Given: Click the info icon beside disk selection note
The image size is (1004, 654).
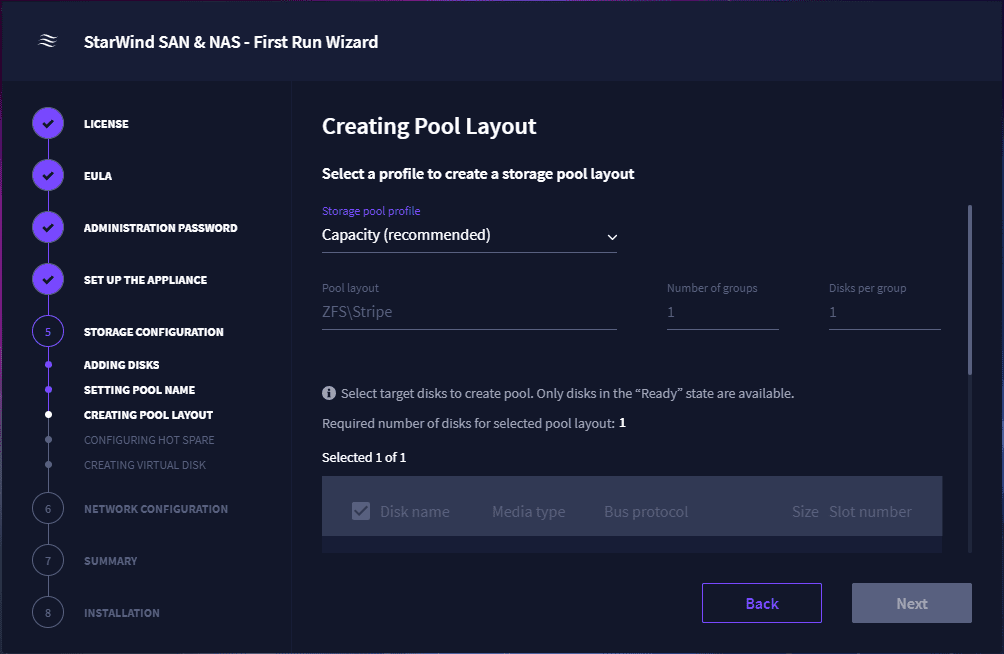Looking at the screenshot, I should (x=328, y=393).
